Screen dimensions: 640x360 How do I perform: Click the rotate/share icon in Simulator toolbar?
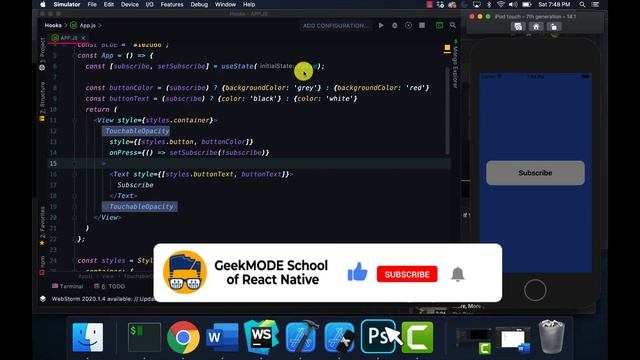[554, 27]
